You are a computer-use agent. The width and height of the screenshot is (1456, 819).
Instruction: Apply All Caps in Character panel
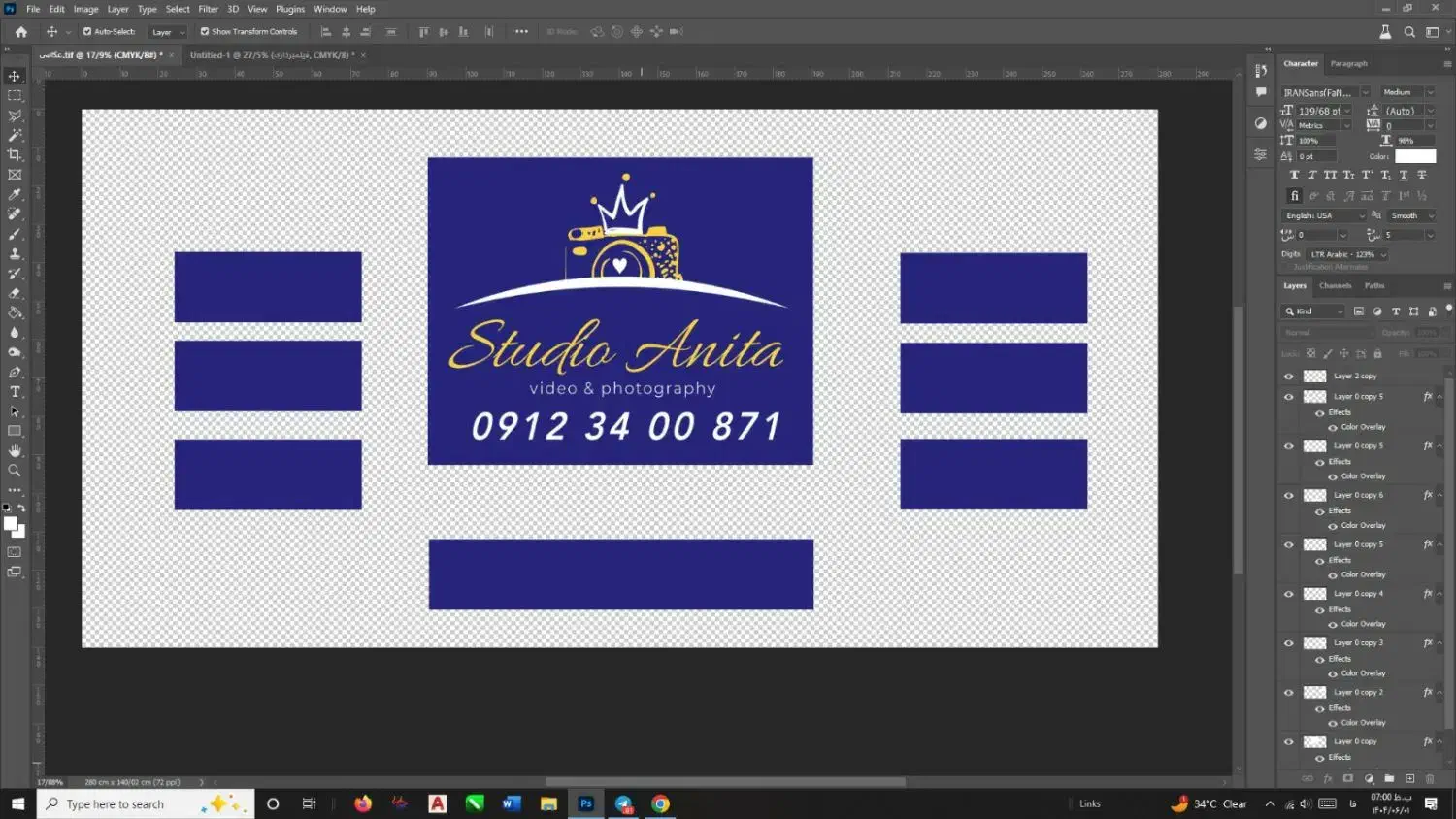(1330, 175)
